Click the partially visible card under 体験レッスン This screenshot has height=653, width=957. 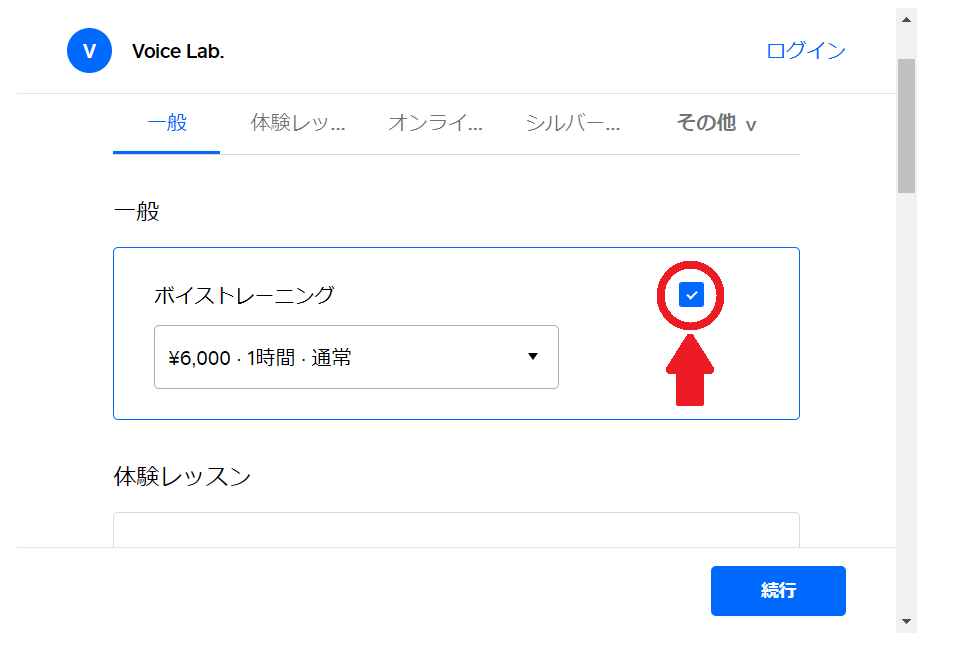click(456, 530)
